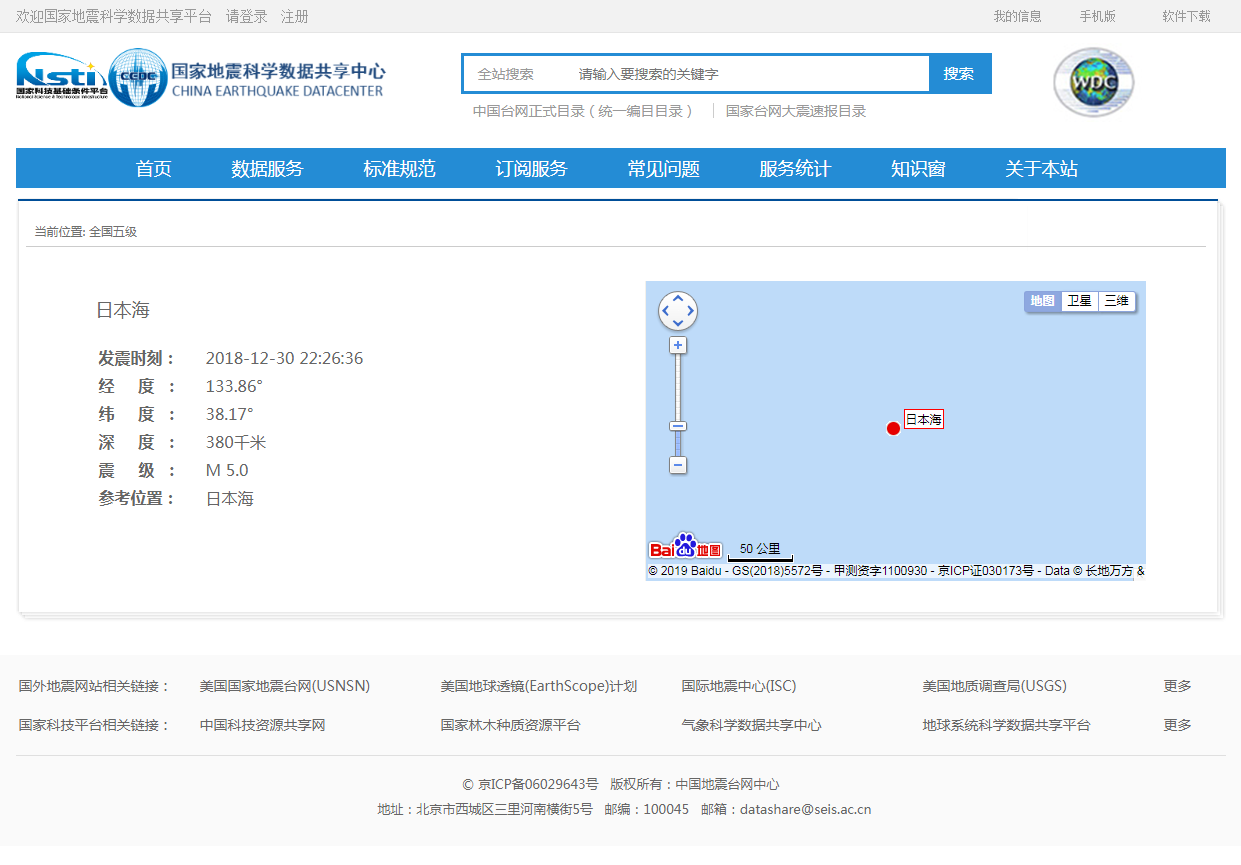Switch to the 订阅服务 tab
This screenshot has width=1241, height=865.
click(x=530, y=168)
